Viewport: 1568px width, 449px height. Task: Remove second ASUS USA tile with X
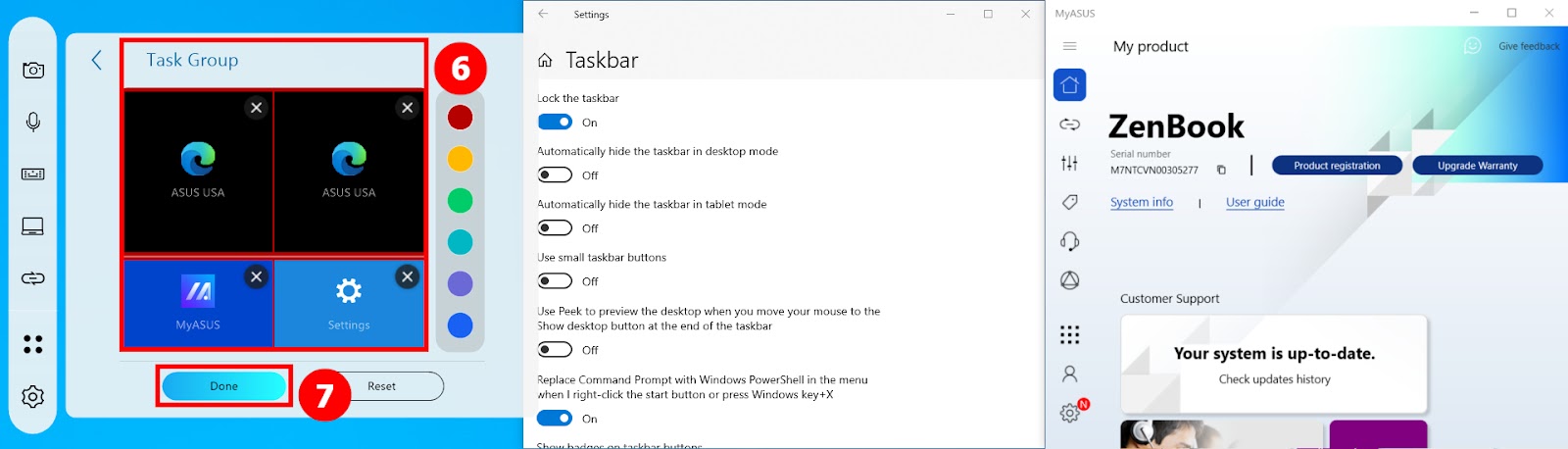pos(408,108)
